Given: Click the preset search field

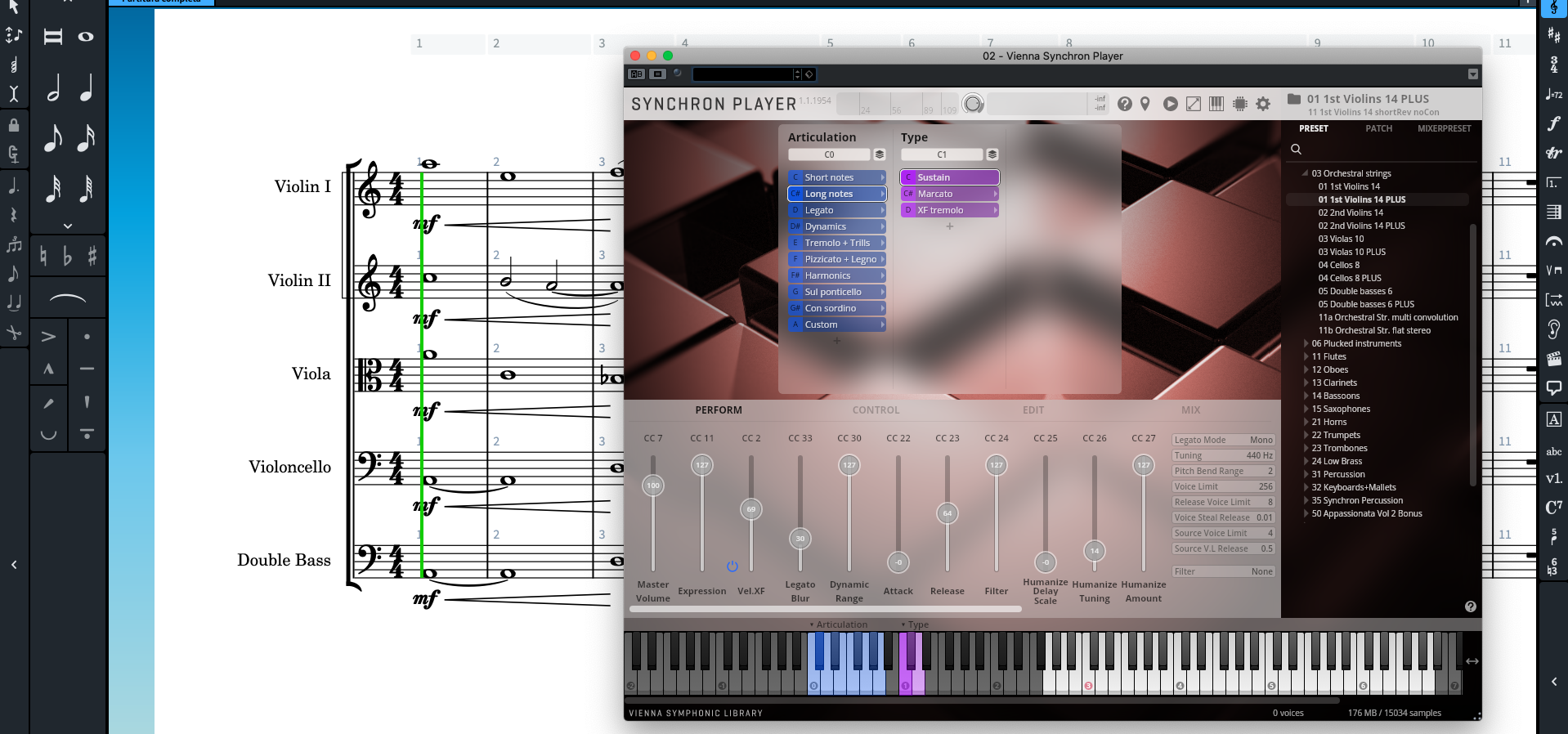Looking at the screenshot, I should point(1382,150).
